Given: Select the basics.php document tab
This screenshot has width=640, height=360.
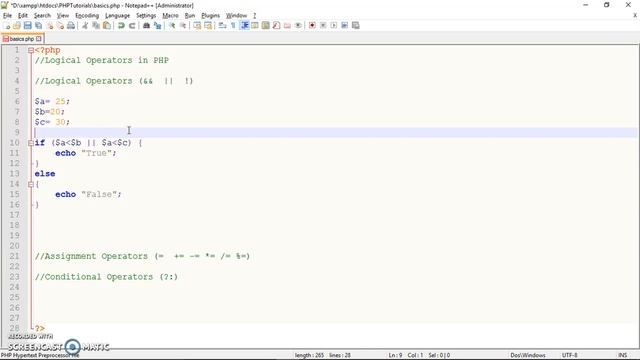Looking at the screenshot, I should point(21,39).
